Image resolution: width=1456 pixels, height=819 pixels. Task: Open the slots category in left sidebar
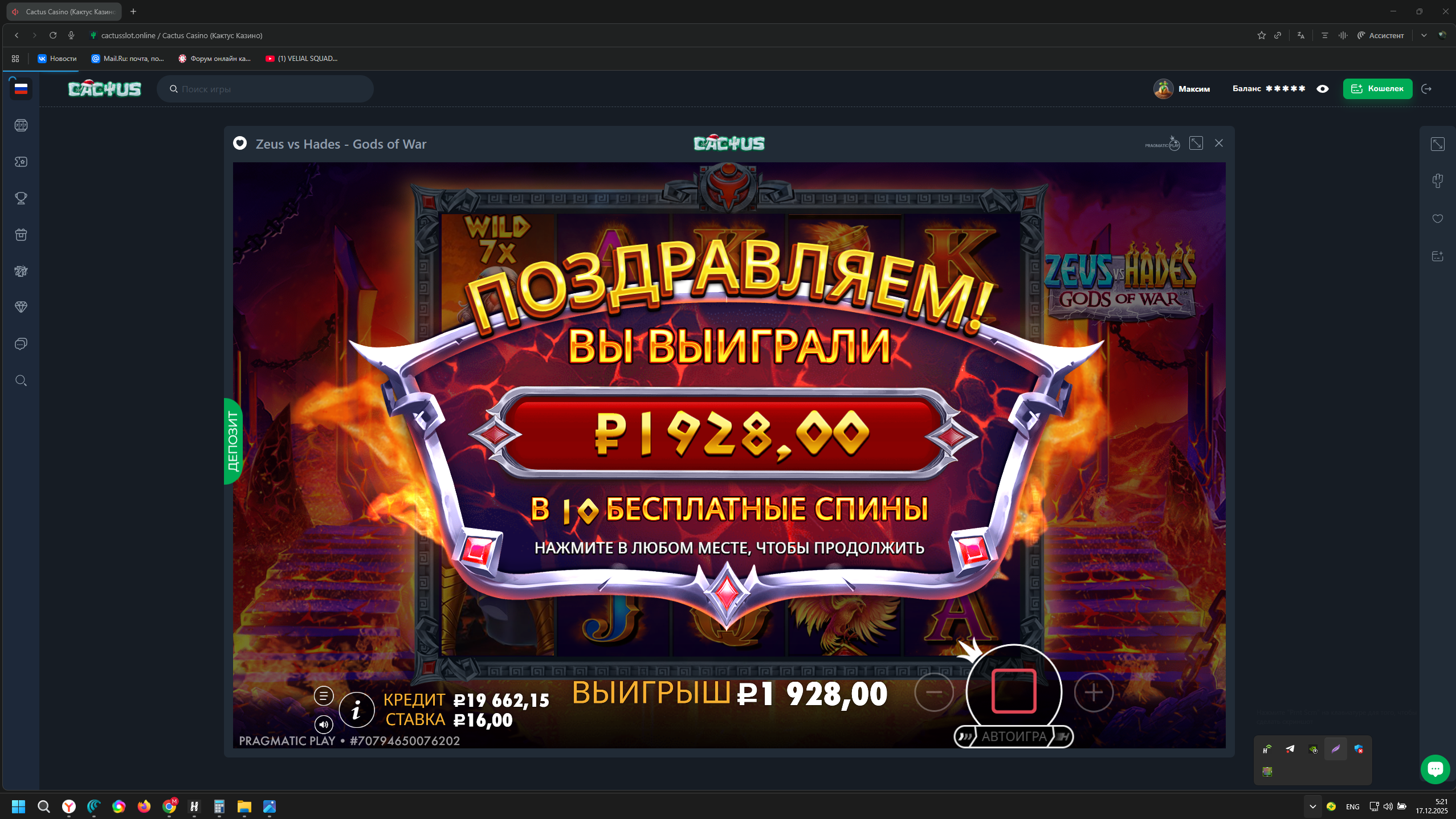(x=21, y=125)
